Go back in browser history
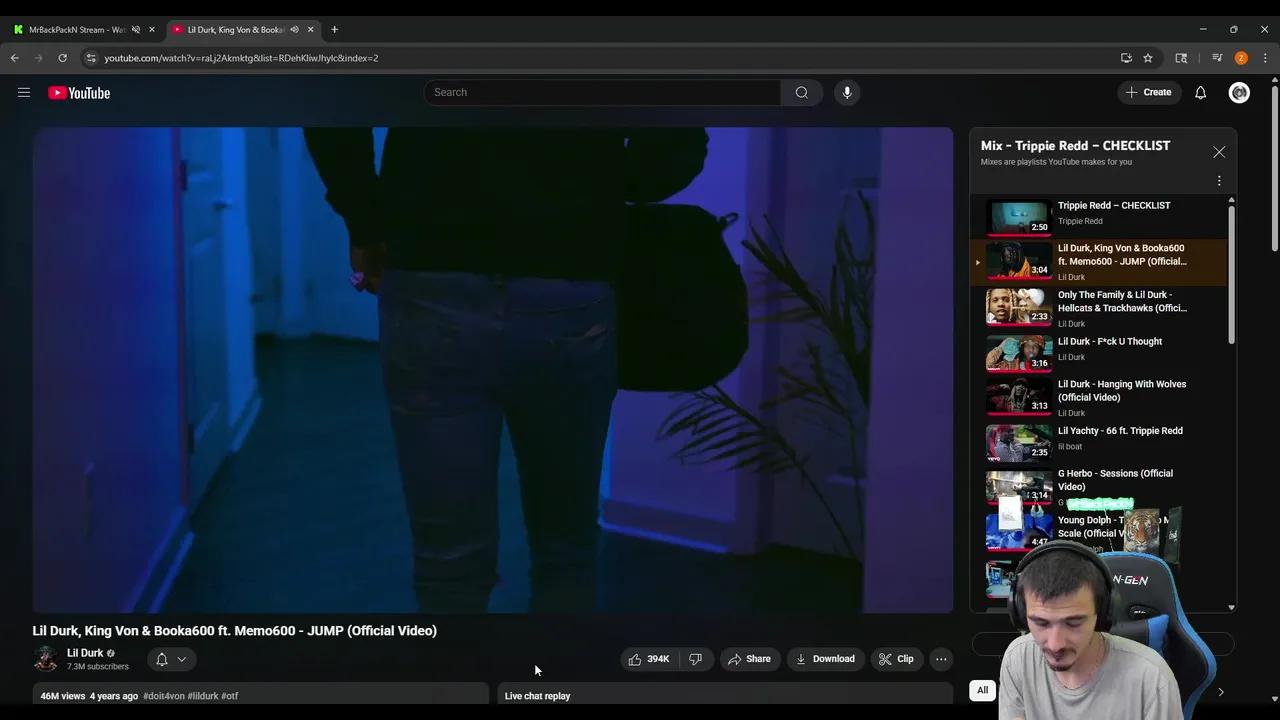This screenshot has height=720, width=1280. pos(15,58)
